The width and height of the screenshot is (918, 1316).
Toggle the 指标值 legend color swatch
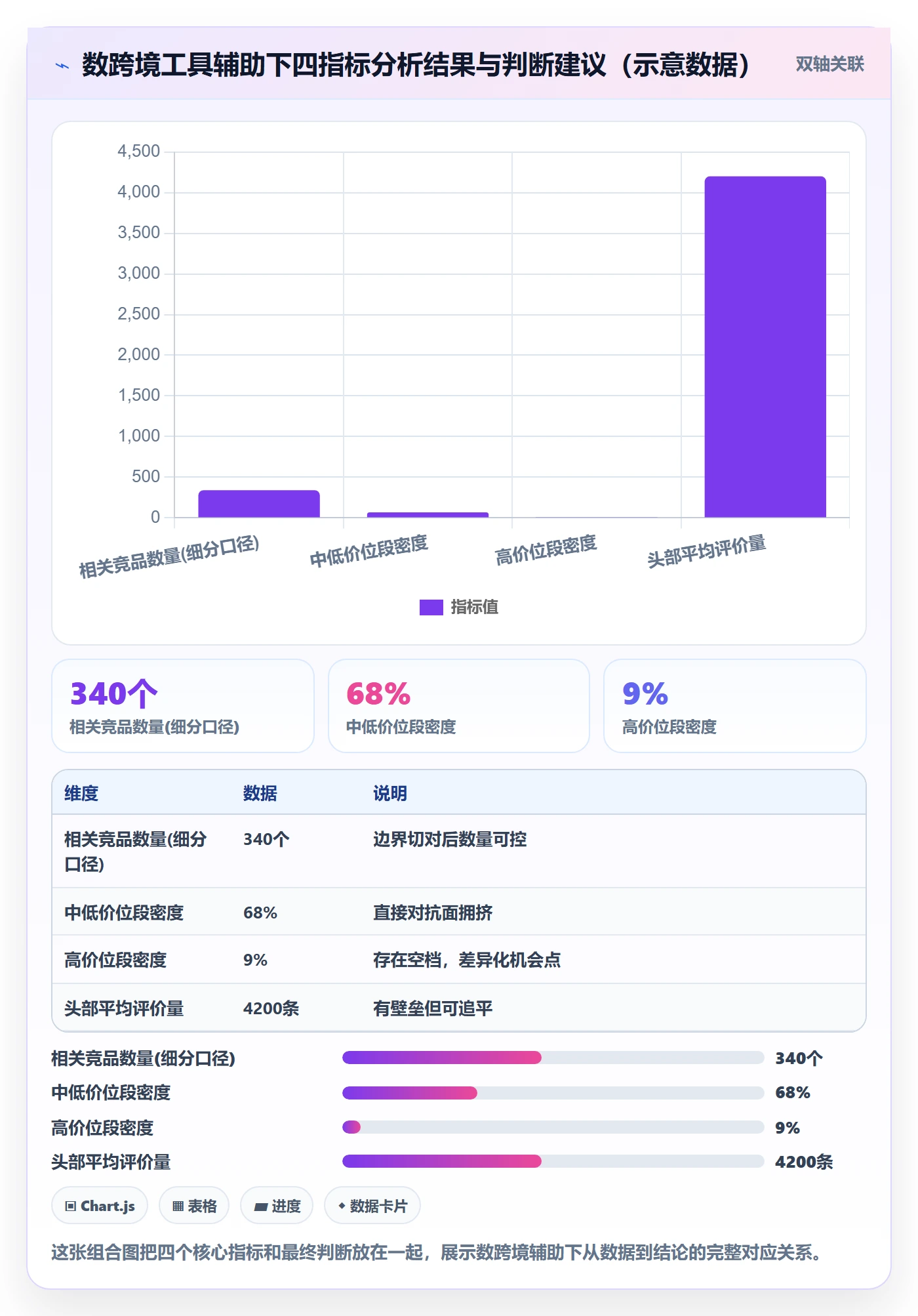point(431,607)
